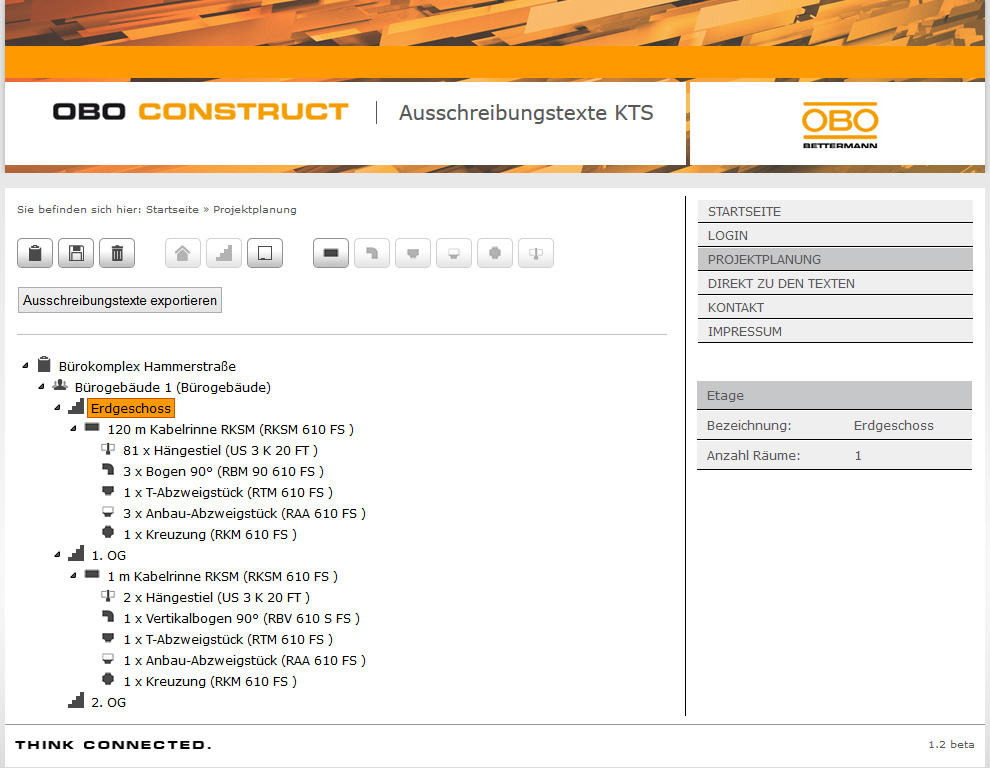Collapse the Bürogebäude 1 node
Image resolution: width=990 pixels, height=768 pixels.
click(x=41, y=386)
